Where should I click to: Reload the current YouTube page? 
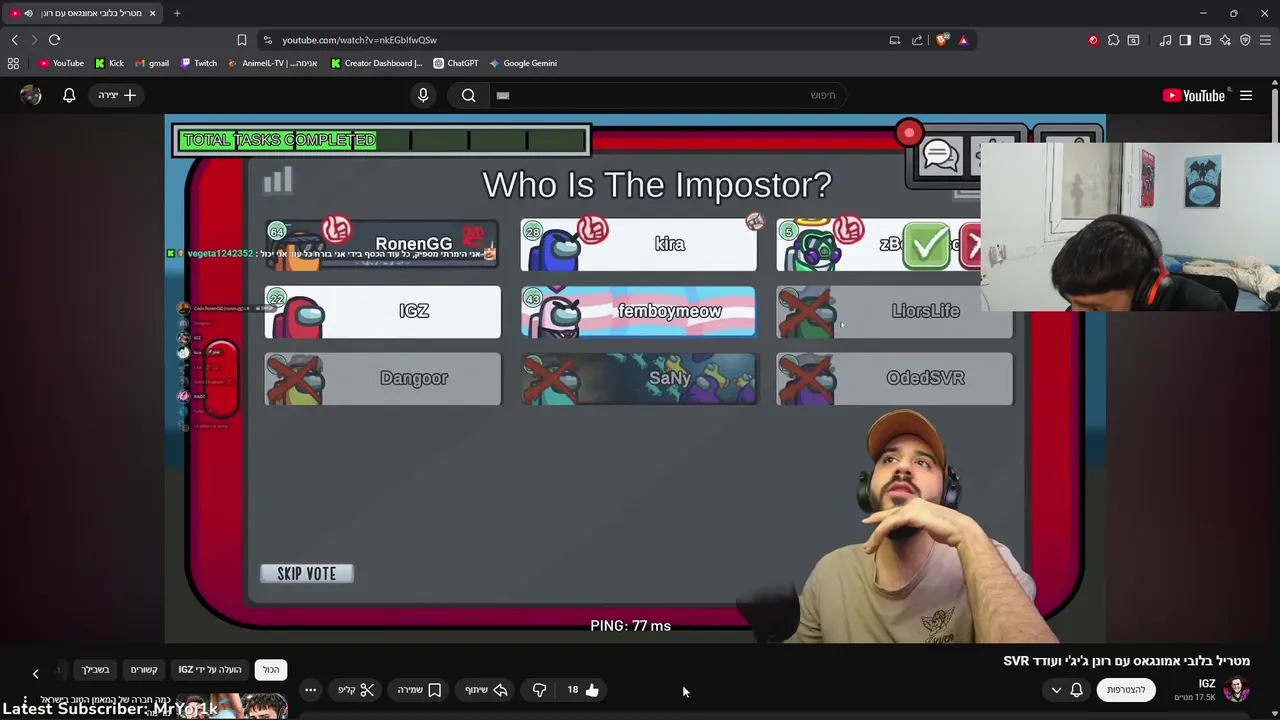pos(54,40)
